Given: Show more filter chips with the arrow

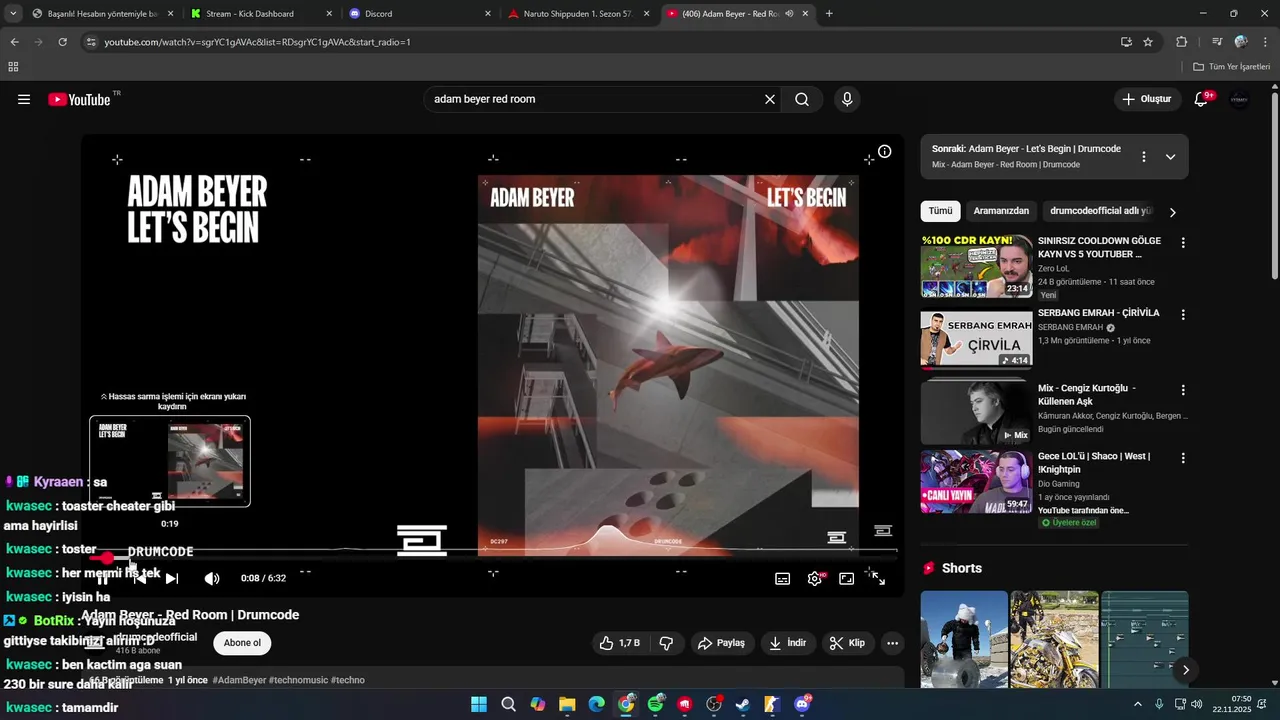Looking at the screenshot, I should [x=1173, y=212].
